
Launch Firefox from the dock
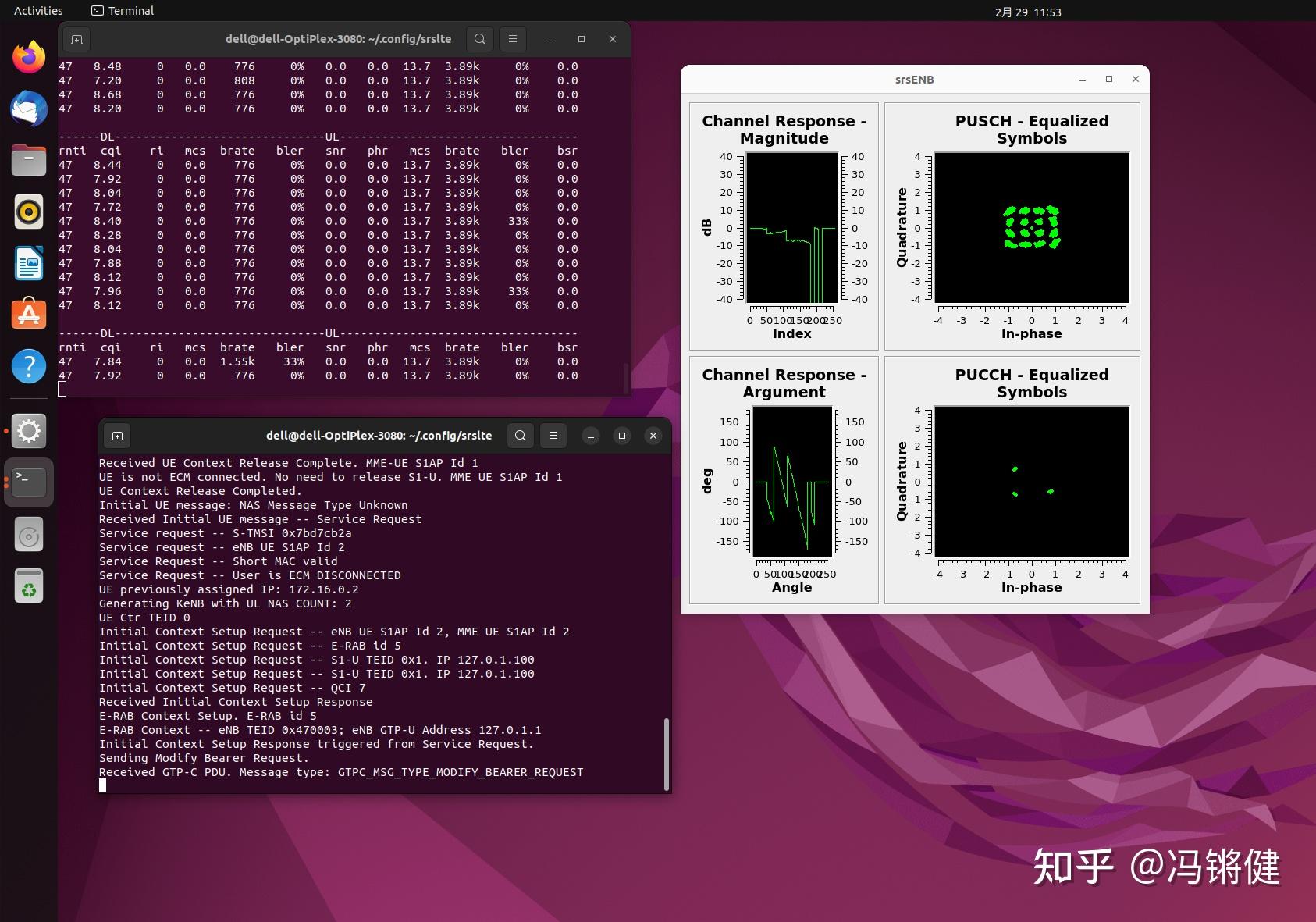[29, 55]
